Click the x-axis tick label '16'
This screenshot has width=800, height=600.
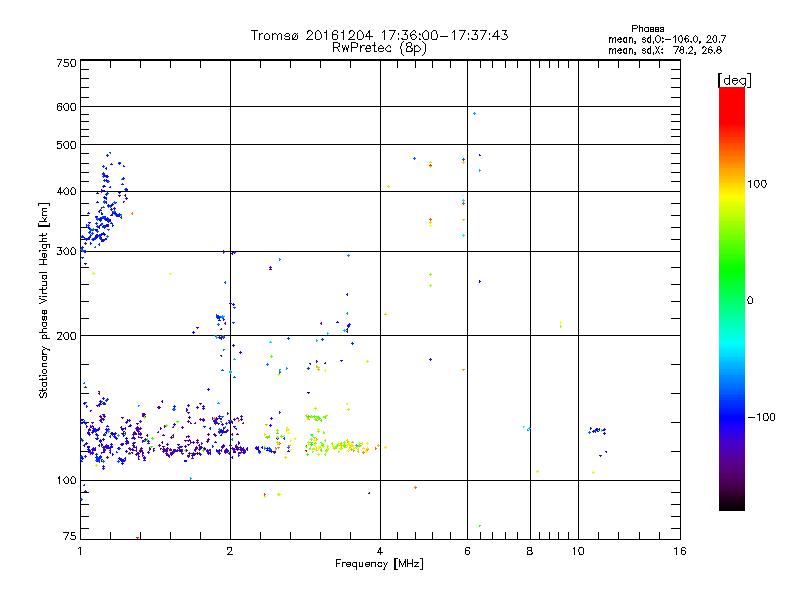[x=680, y=551]
